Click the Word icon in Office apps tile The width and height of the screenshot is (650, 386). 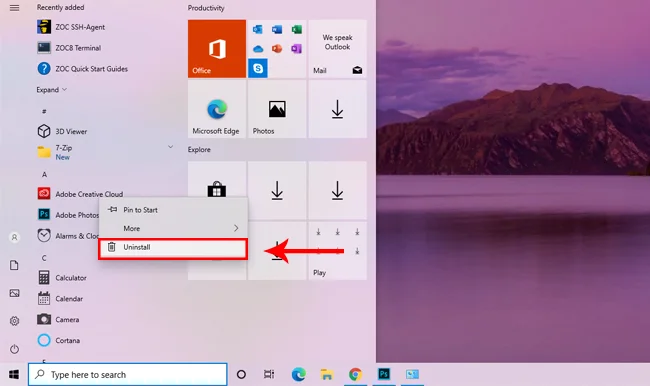(x=277, y=29)
